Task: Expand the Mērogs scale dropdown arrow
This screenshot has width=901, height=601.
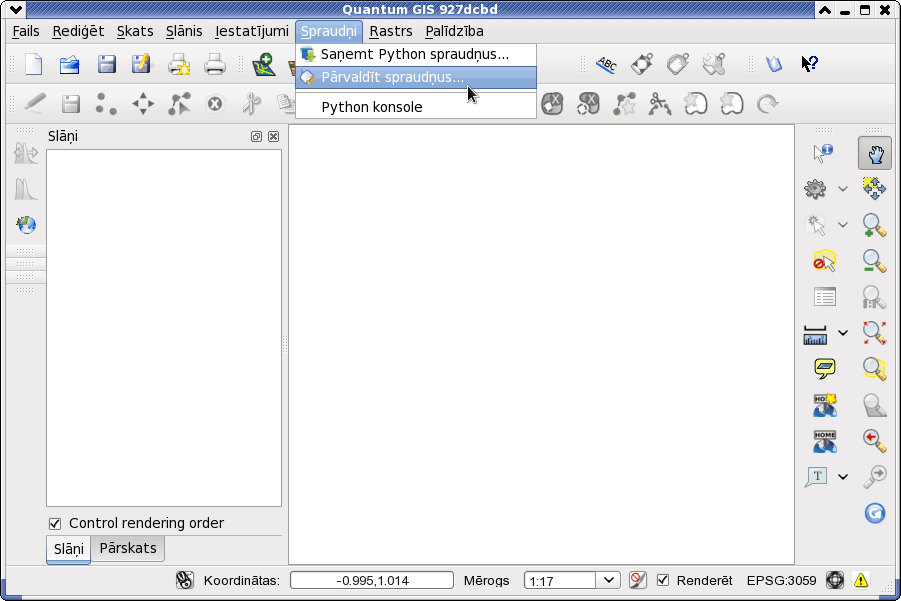Action: [609, 580]
